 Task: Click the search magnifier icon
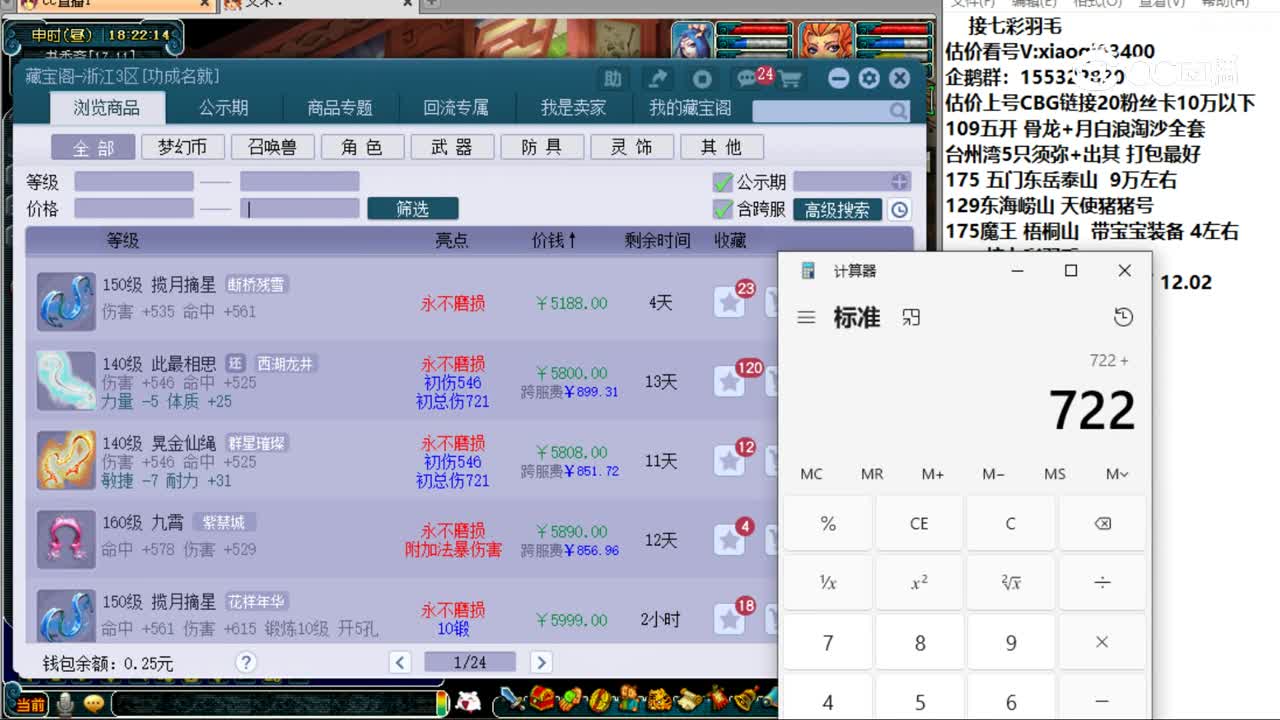tap(898, 113)
